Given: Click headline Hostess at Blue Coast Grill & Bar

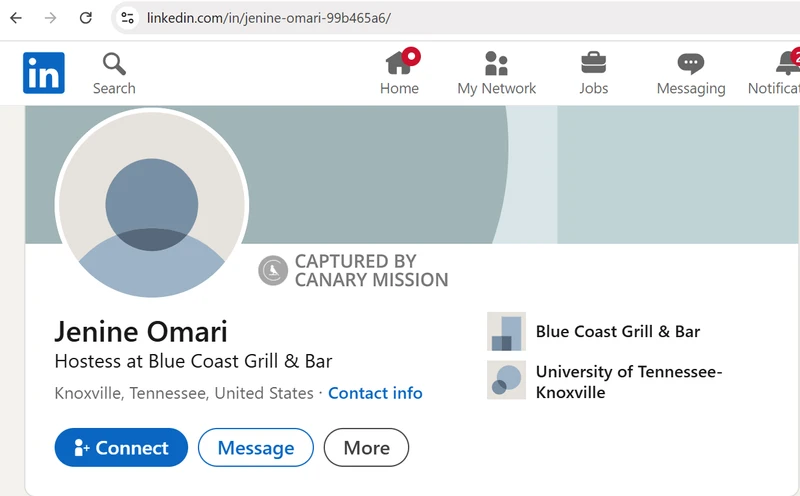Looking at the screenshot, I should coord(193,361).
